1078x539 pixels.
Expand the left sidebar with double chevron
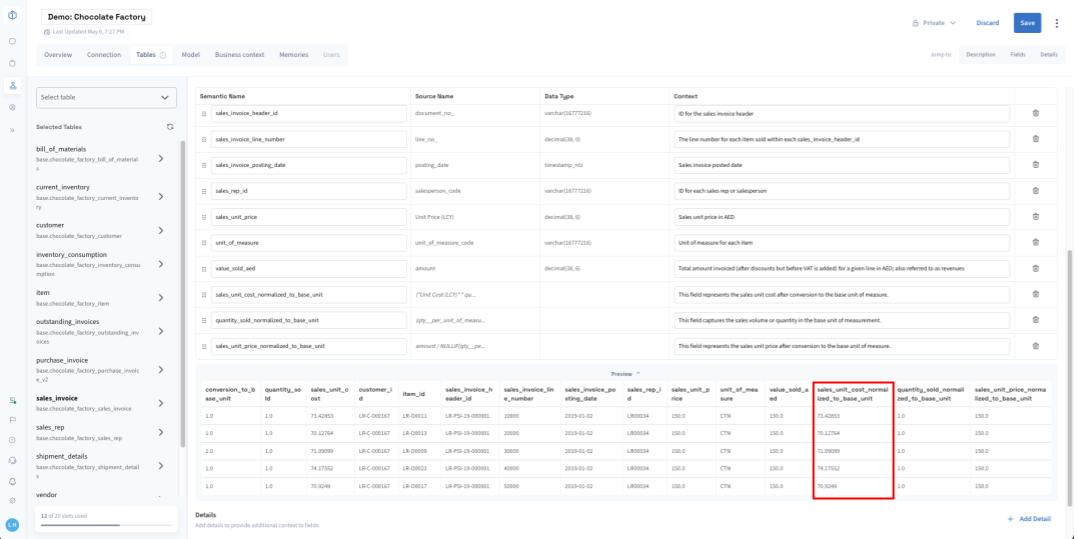(12, 130)
